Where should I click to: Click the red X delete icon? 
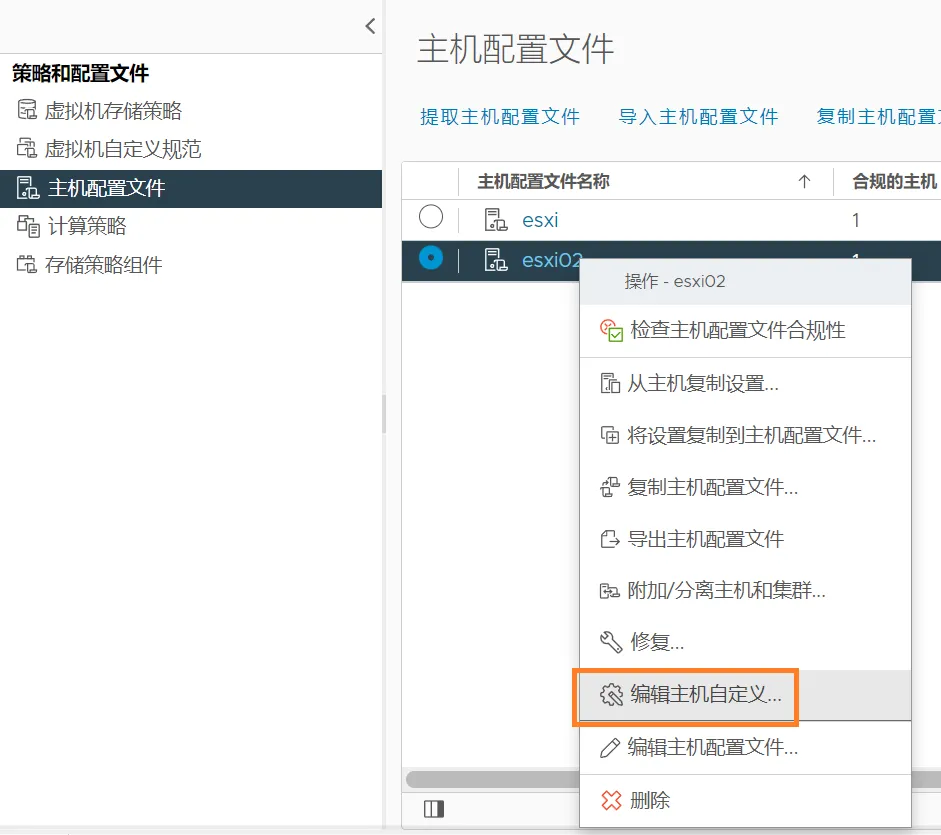click(611, 800)
